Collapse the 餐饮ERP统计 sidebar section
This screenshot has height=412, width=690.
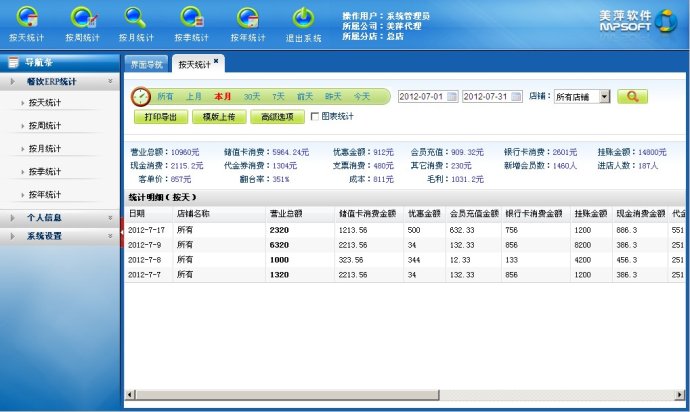pyautogui.click(x=110, y=81)
